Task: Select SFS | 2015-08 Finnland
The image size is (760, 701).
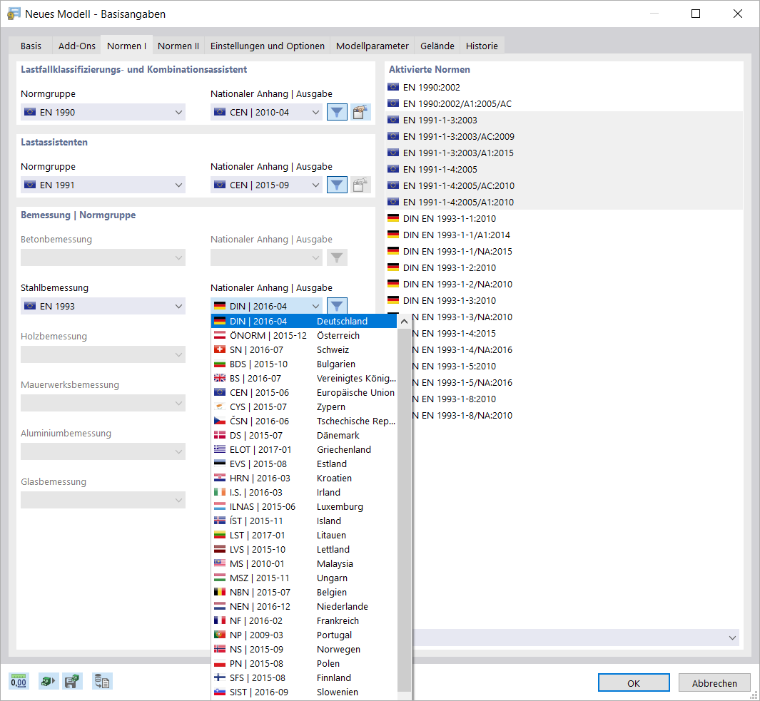Action: 304,678
